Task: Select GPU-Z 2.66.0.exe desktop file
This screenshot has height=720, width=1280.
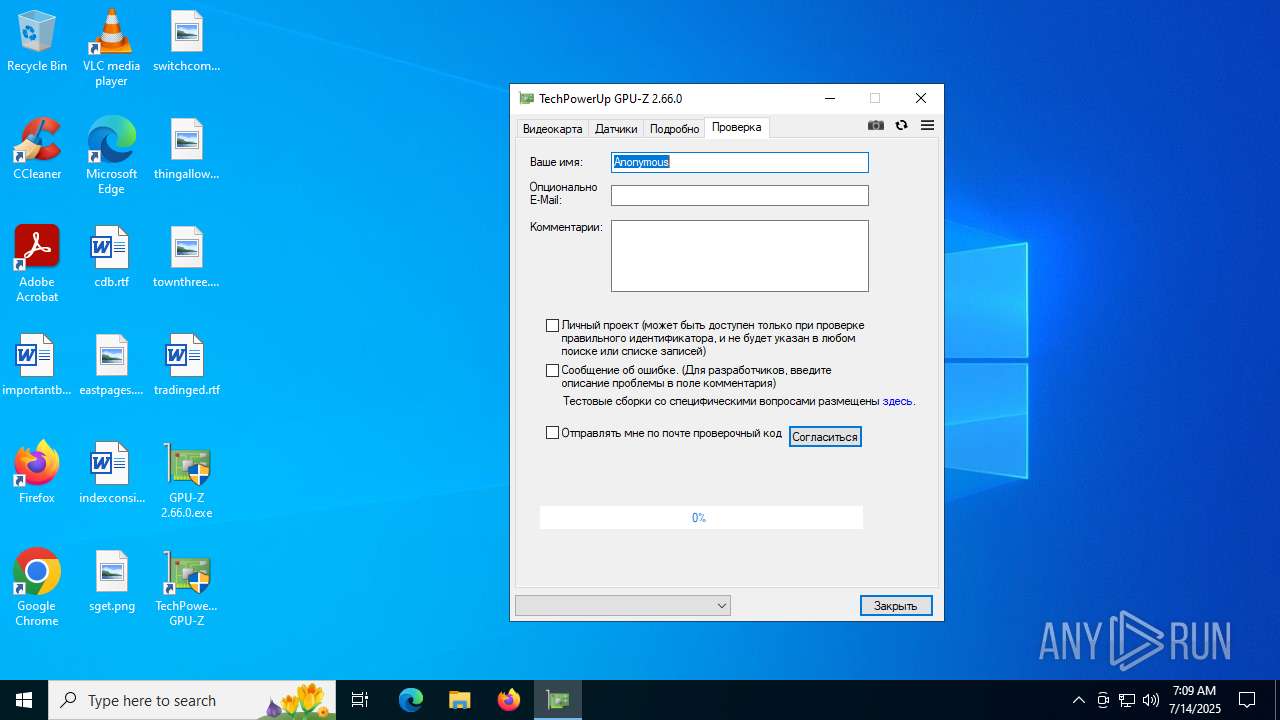Action: (187, 480)
